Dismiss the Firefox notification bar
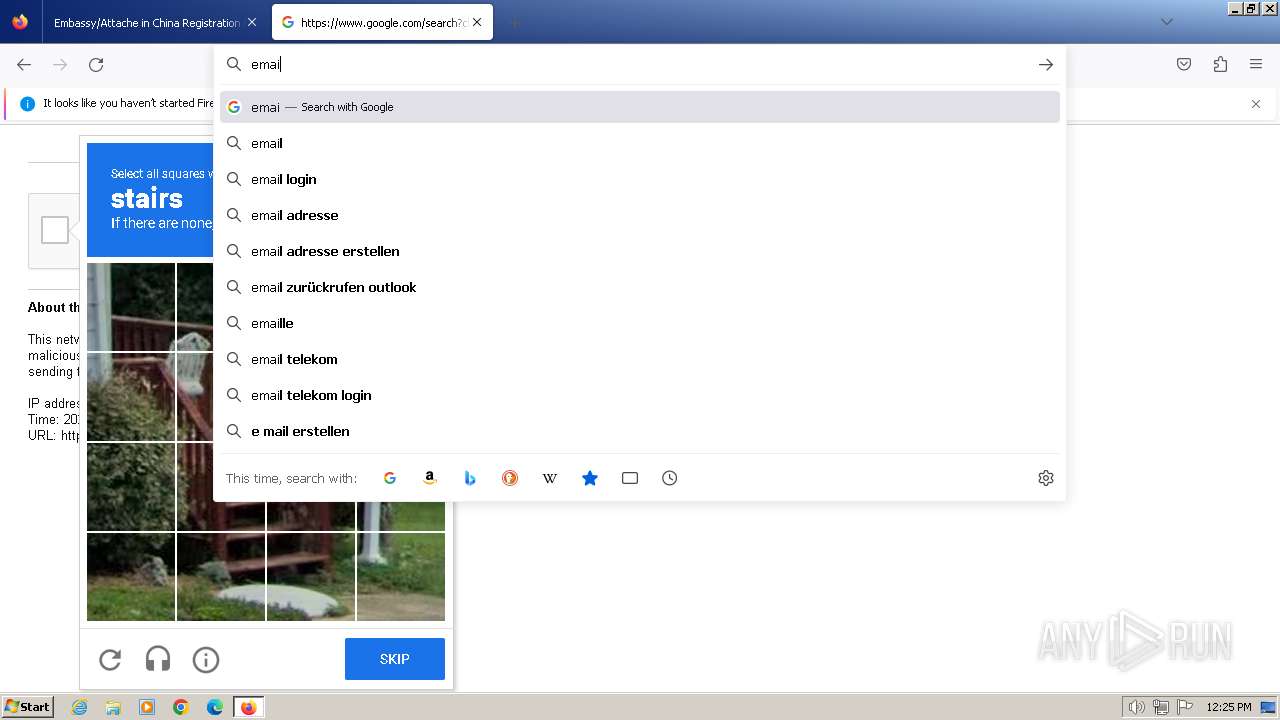 pos(1256,104)
